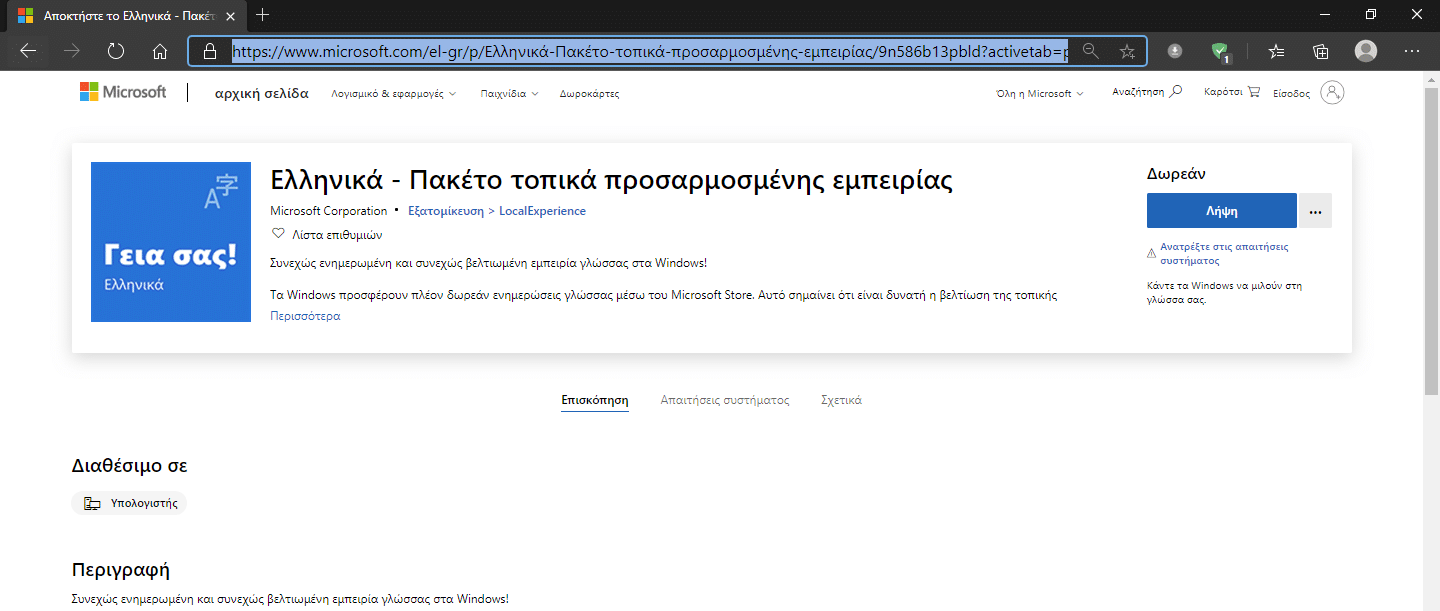
Task: Open the Δωροκάρτες menu item
Action: click(x=589, y=93)
